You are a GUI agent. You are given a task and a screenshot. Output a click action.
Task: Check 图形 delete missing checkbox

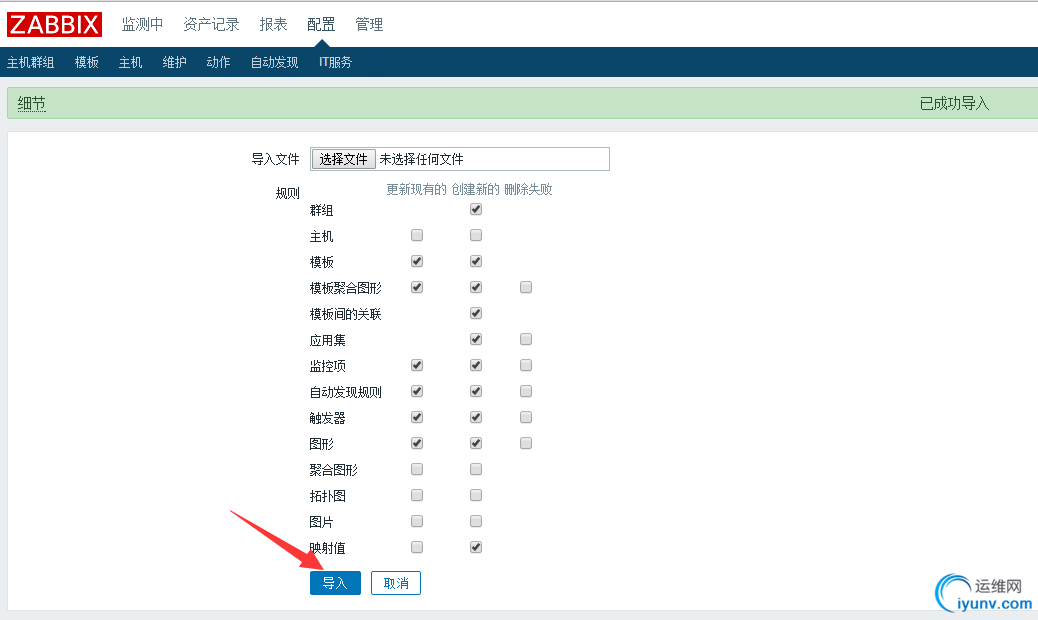(x=526, y=443)
